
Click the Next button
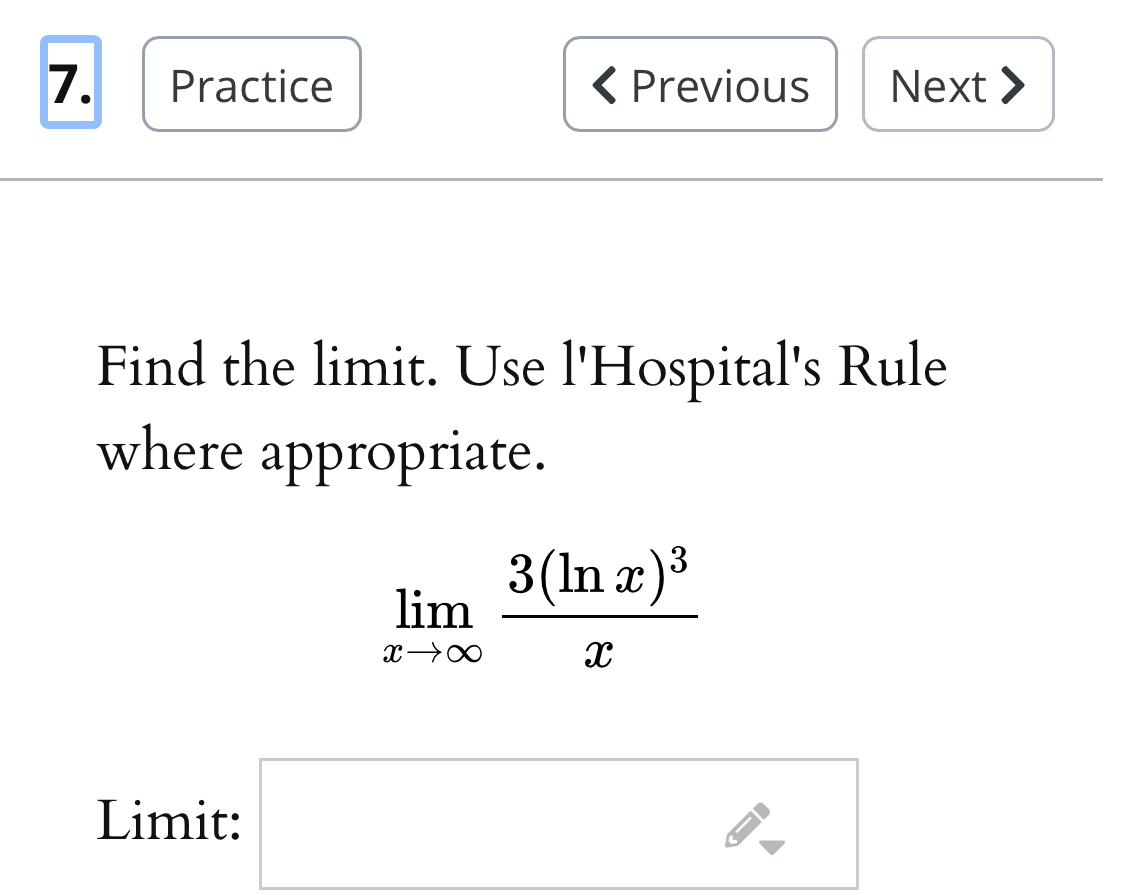tap(957, 86)
